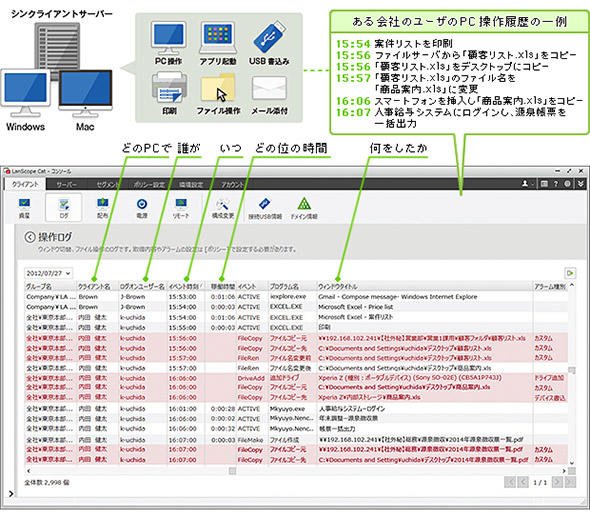Sort by イベント時刻 column header
This screenshot has height=519, width=590.
tap(186, 286)
